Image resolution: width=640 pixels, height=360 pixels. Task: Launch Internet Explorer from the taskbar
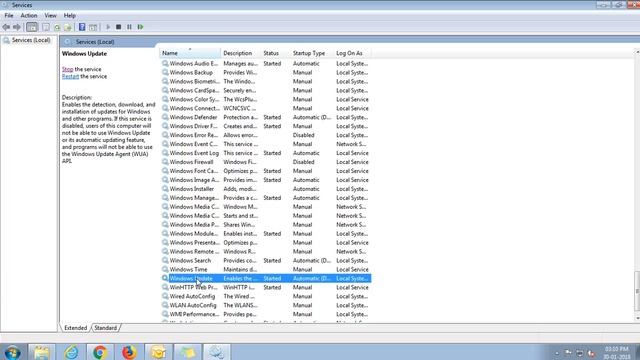[x=71, y=352]
